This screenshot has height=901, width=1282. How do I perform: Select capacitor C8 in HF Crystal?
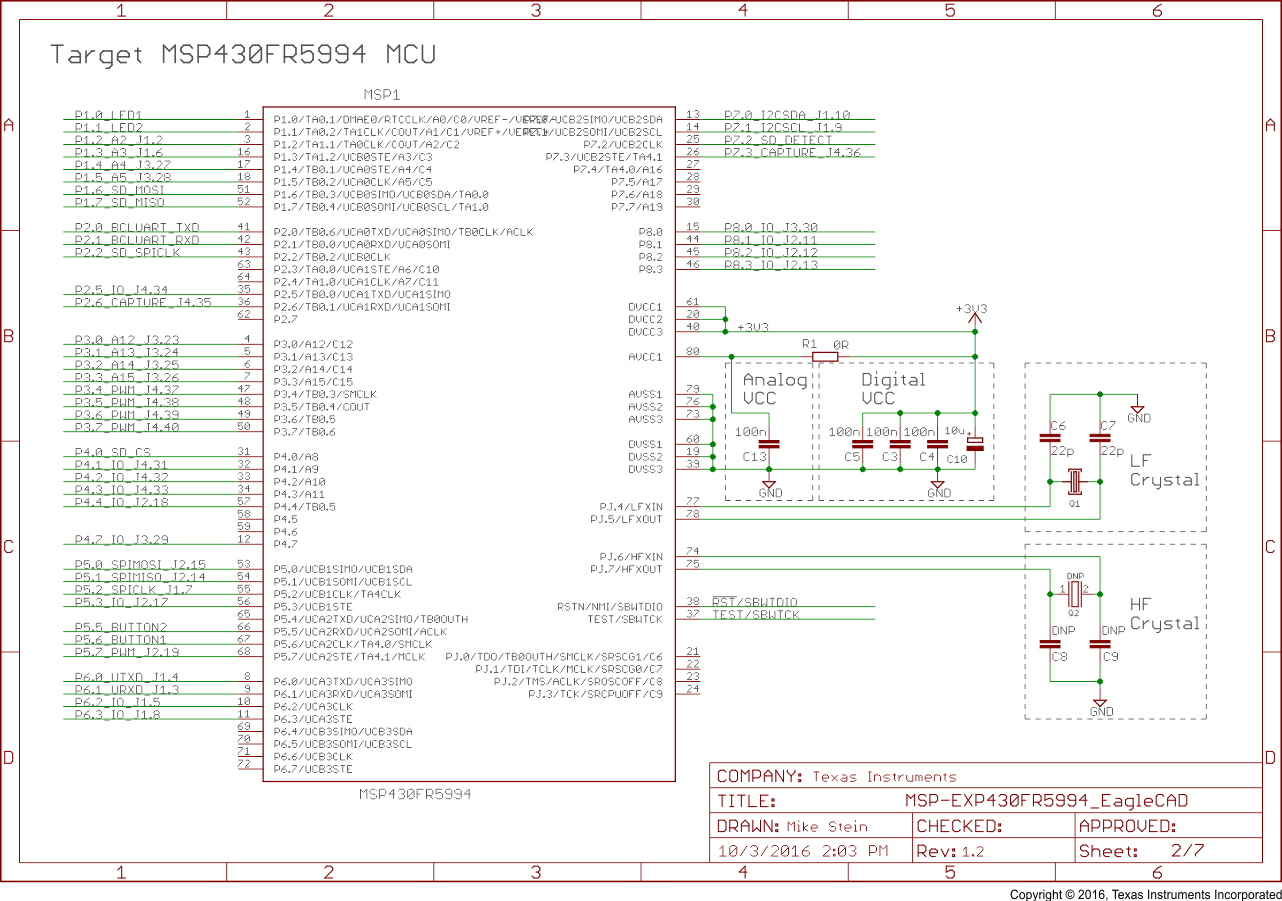(x=1050, y=644)
